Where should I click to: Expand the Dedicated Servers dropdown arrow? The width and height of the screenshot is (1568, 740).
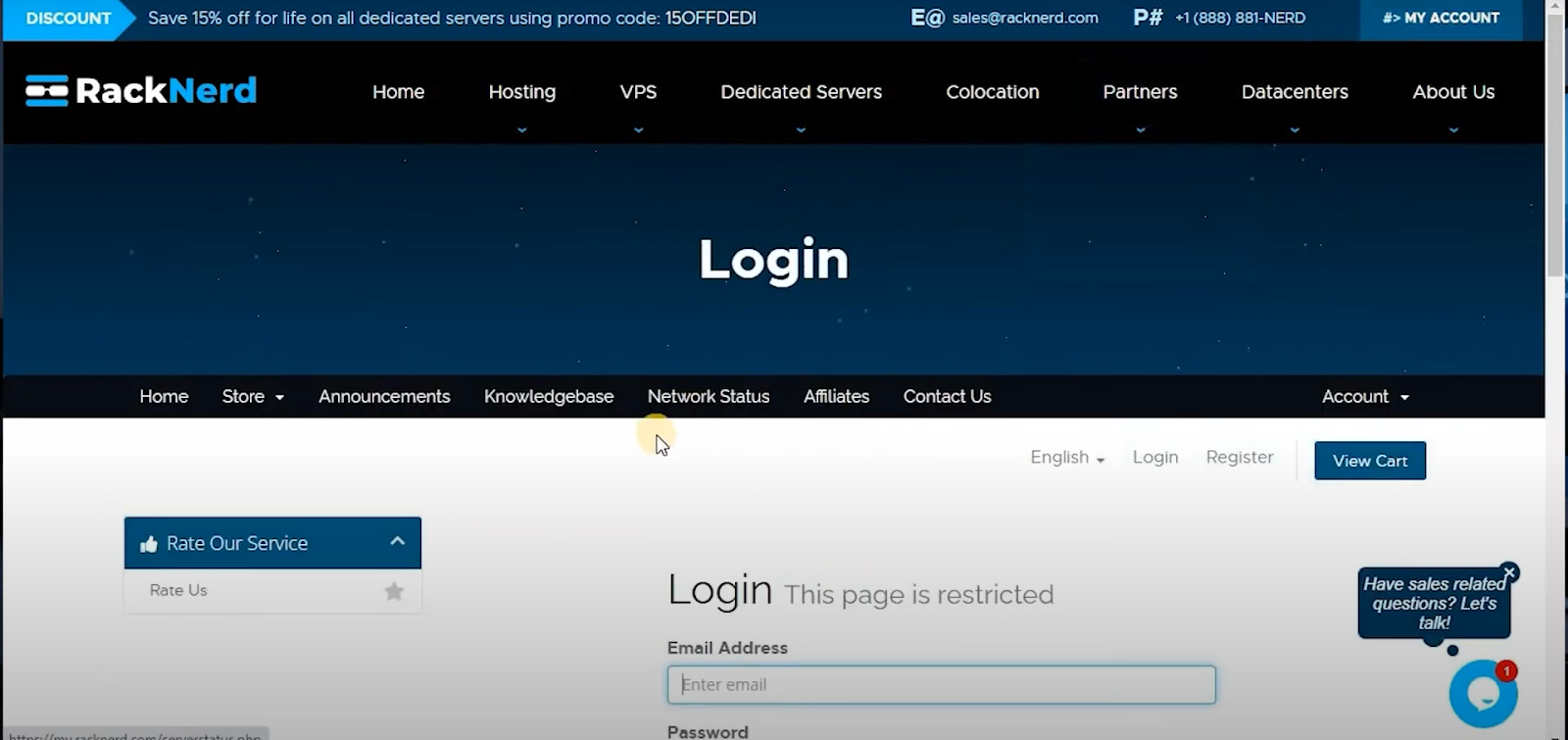(801, 130)
